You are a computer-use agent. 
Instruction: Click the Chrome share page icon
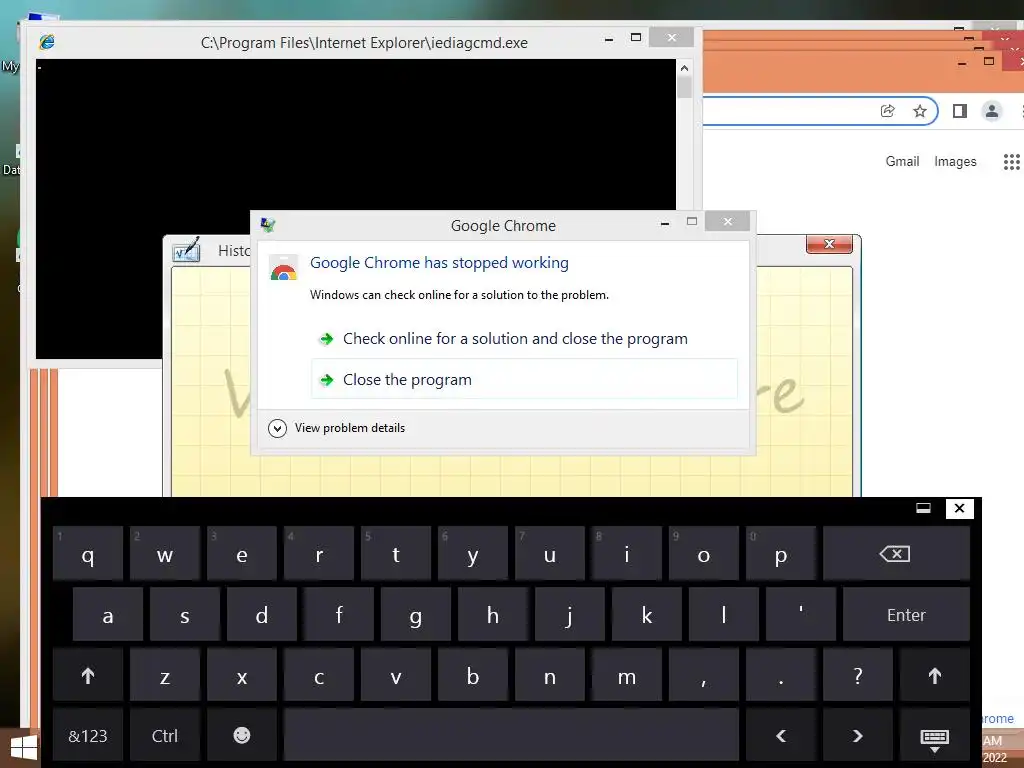pyautogui.click(x=888, y=111)
